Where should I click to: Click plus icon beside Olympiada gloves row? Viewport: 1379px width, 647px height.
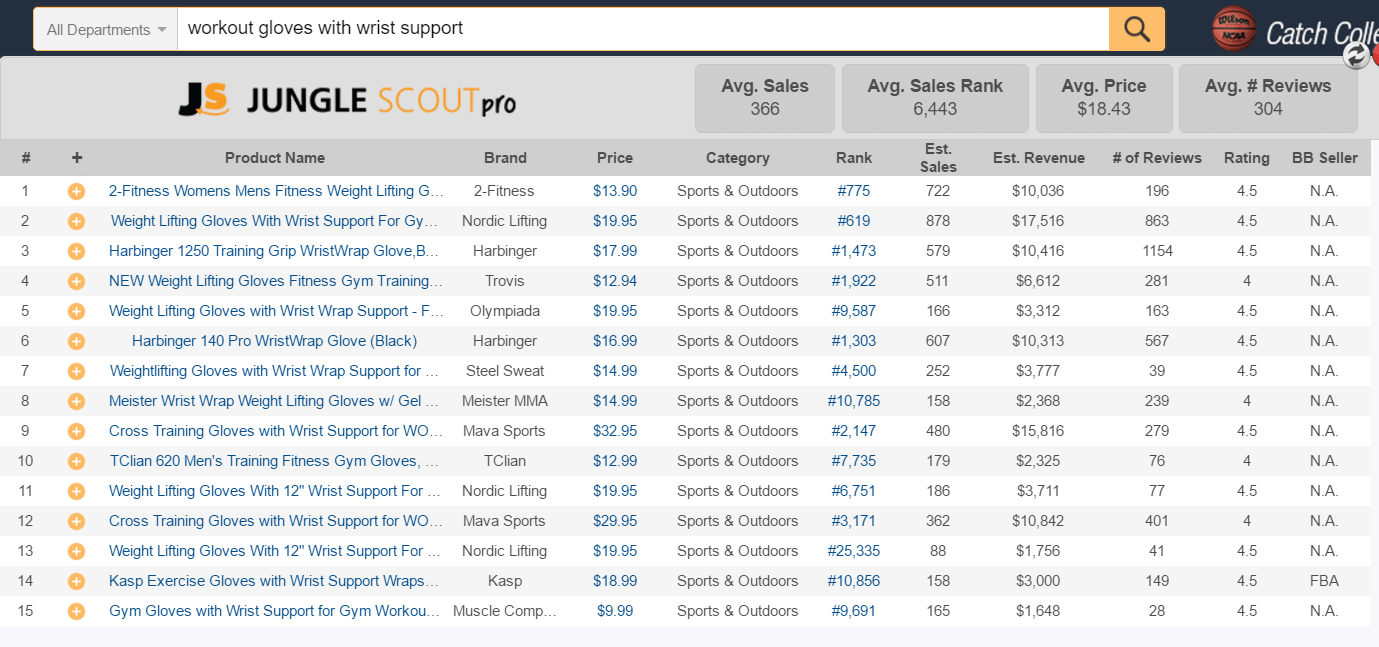[x=76, y=311]
